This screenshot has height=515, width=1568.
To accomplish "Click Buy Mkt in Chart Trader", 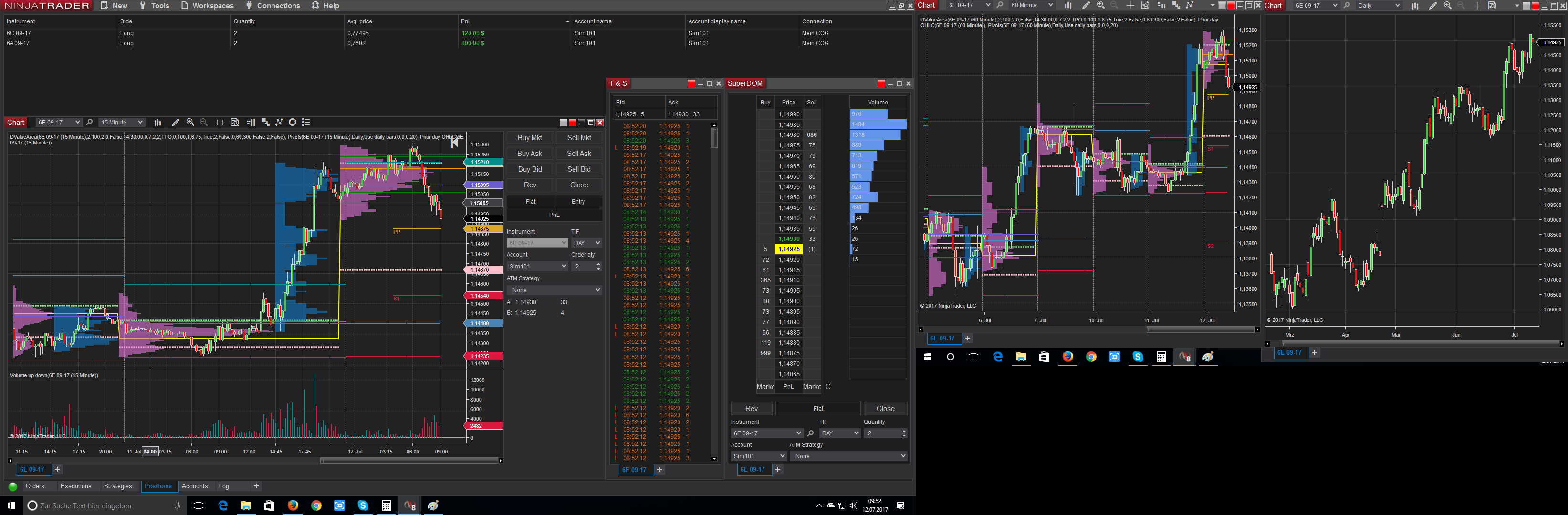I will 530,138.
